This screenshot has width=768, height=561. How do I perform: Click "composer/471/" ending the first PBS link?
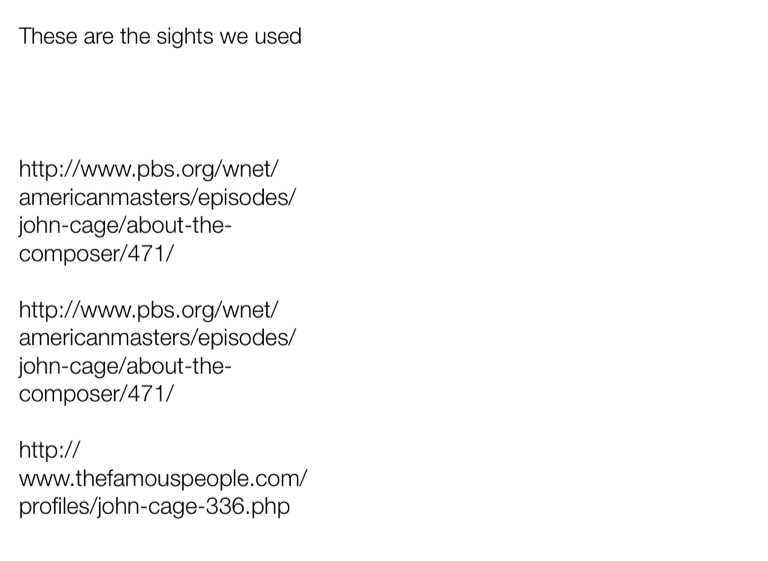tap(96, 253)
